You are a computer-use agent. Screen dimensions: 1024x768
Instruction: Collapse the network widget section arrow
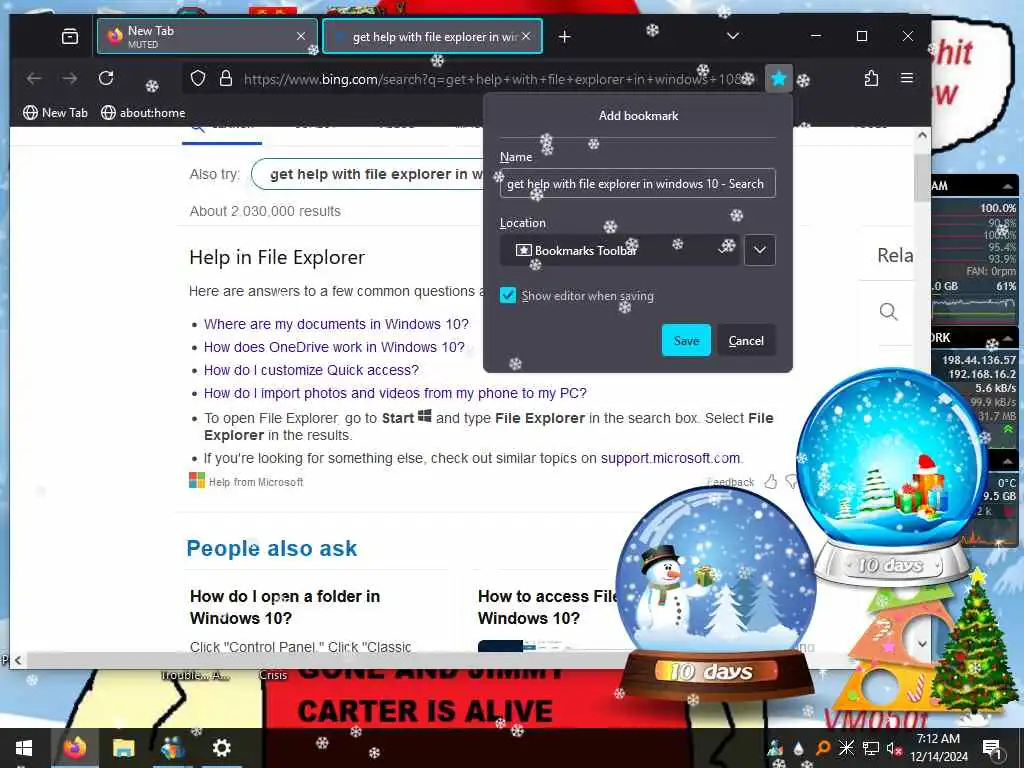(1008, 338)
